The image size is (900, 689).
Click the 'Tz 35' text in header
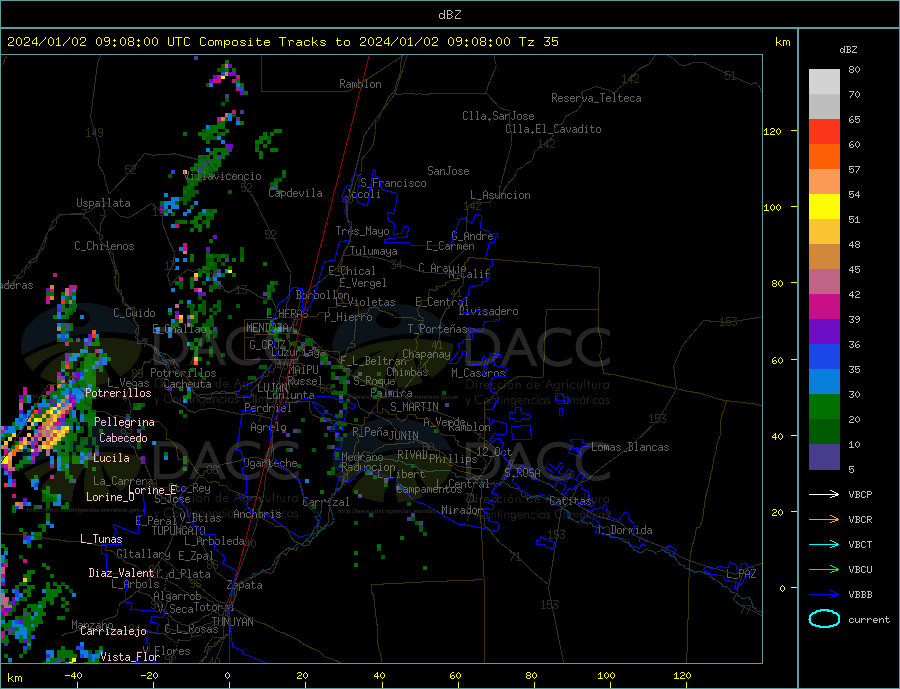(538, 42)
